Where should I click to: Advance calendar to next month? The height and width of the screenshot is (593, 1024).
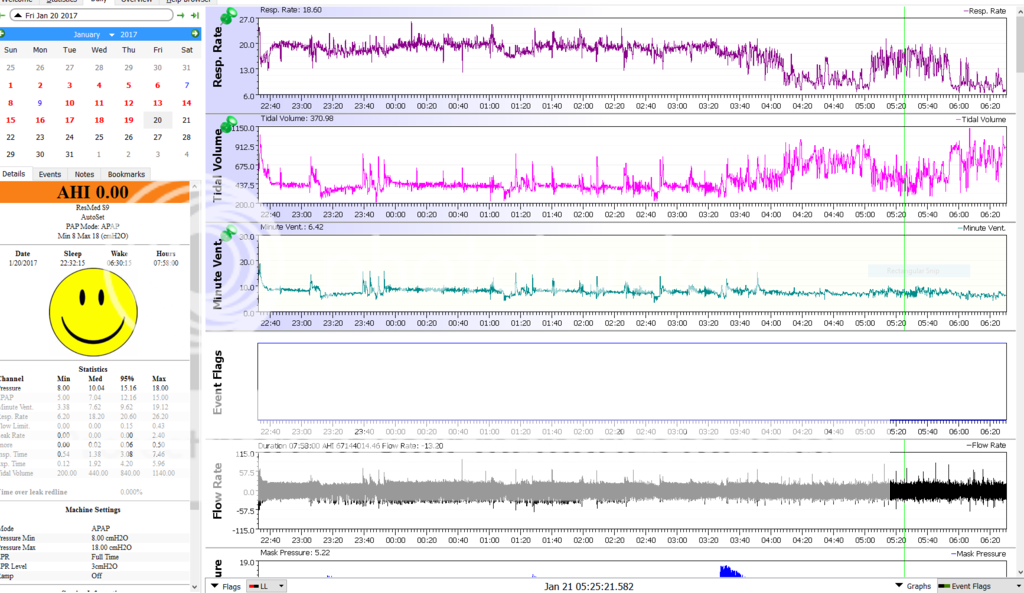tap(195, 34)
